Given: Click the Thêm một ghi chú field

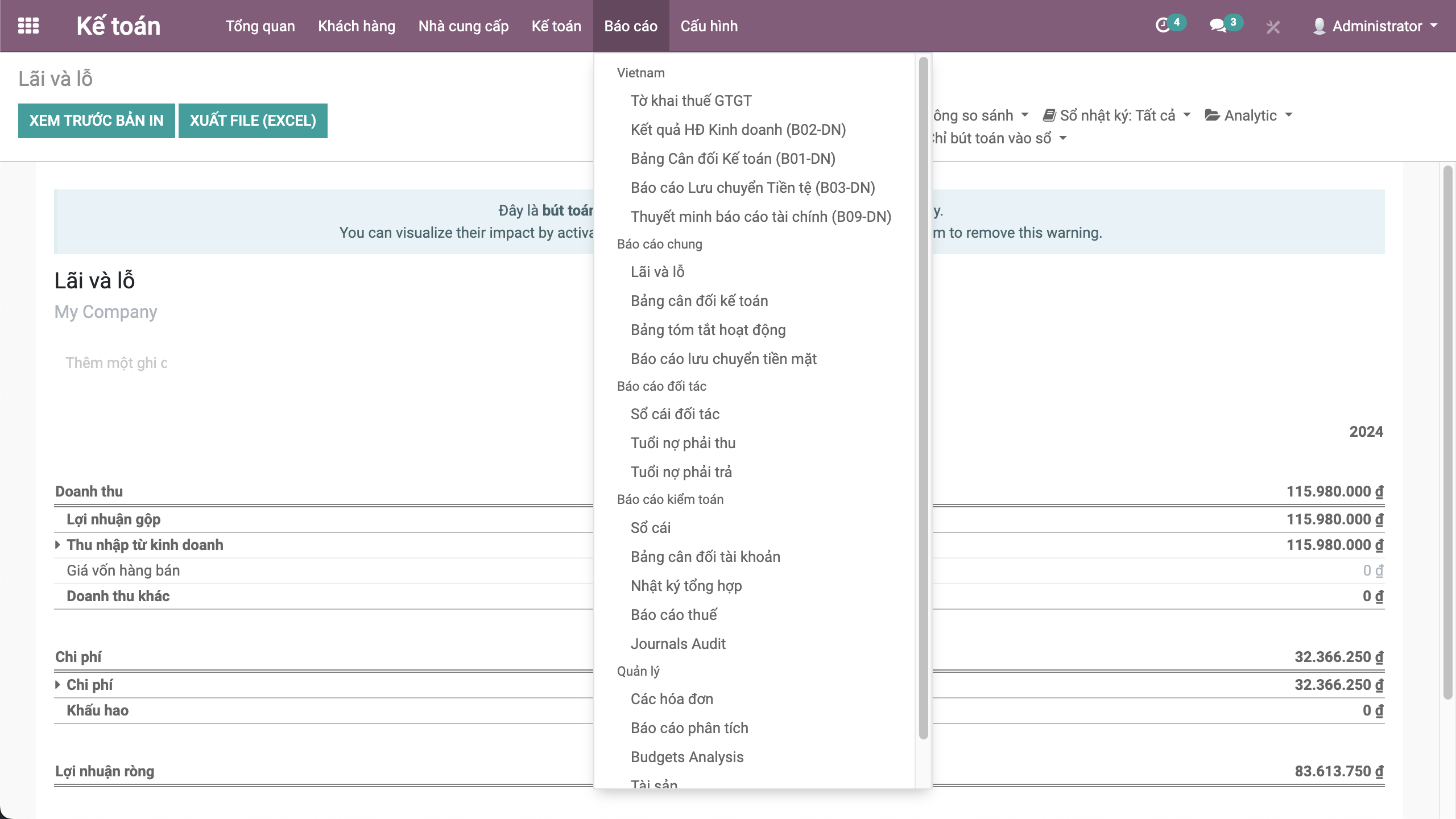Looking at the screenshot, I should click(x=116, y=363).
